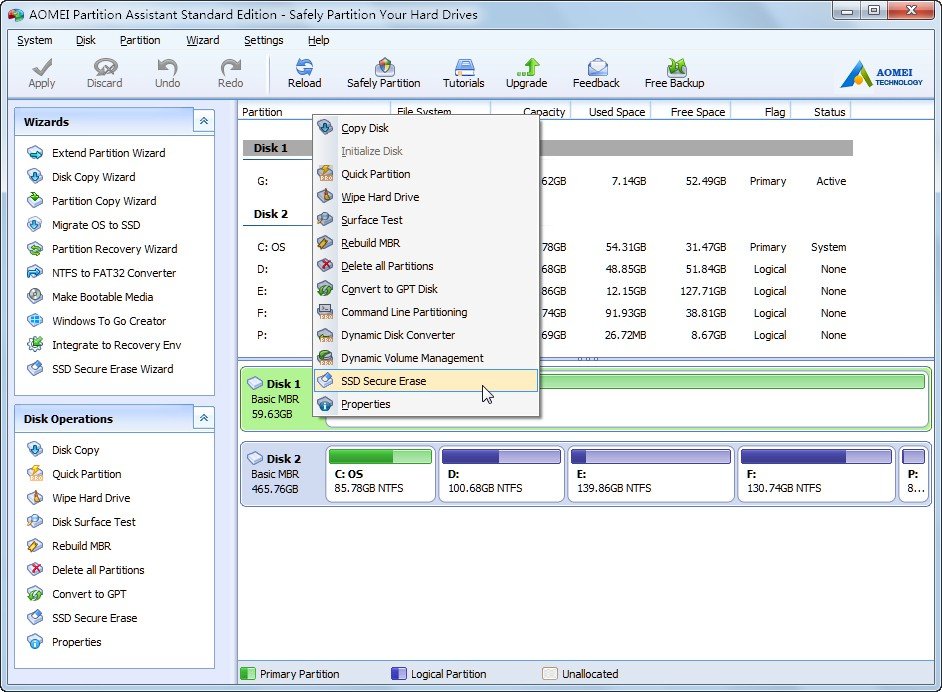Open the Settings menu

click(263, 40)
